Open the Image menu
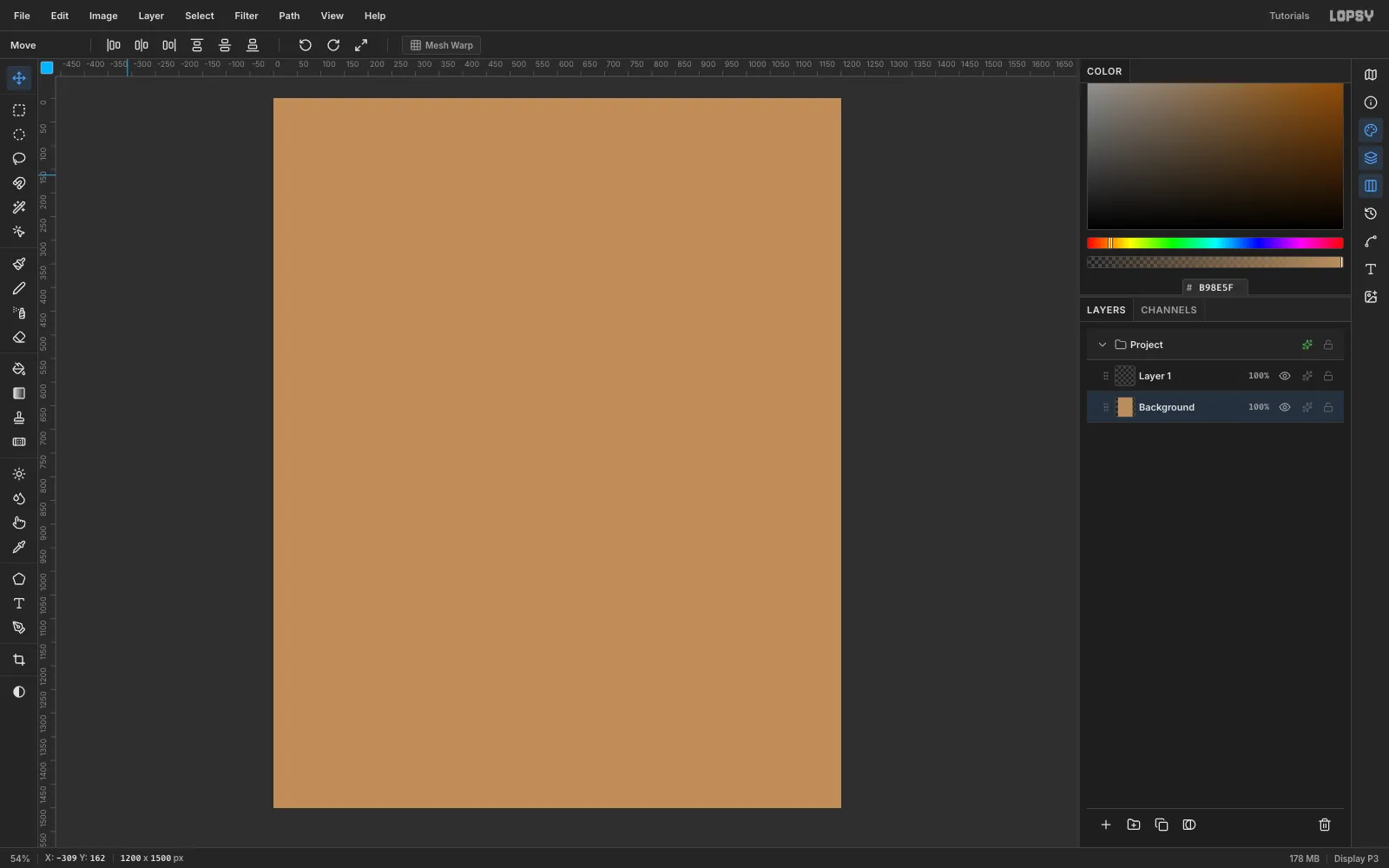 click(103, 16)
